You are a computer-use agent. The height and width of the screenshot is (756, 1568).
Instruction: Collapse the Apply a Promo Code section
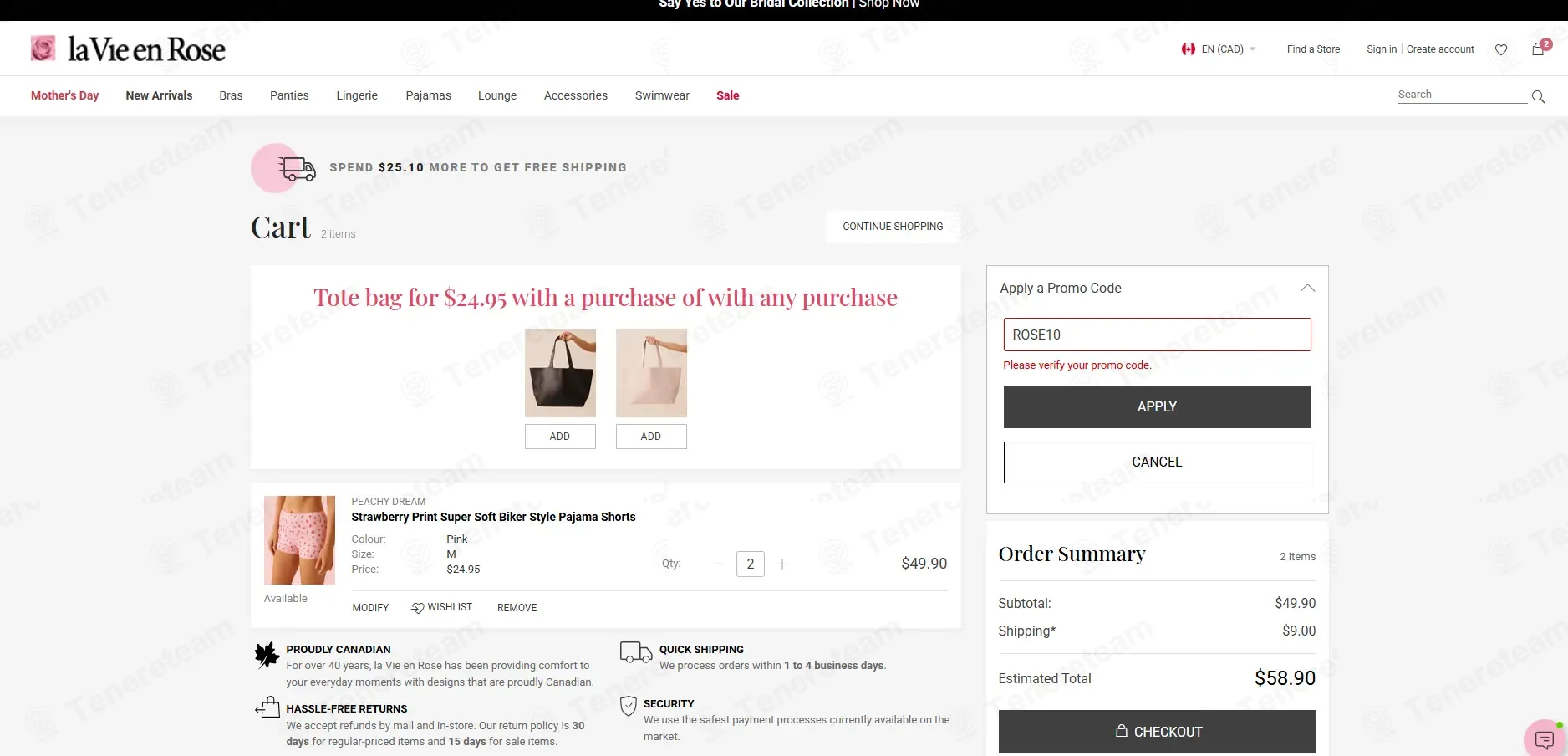pyautogui.click(x=1308, y=288)
